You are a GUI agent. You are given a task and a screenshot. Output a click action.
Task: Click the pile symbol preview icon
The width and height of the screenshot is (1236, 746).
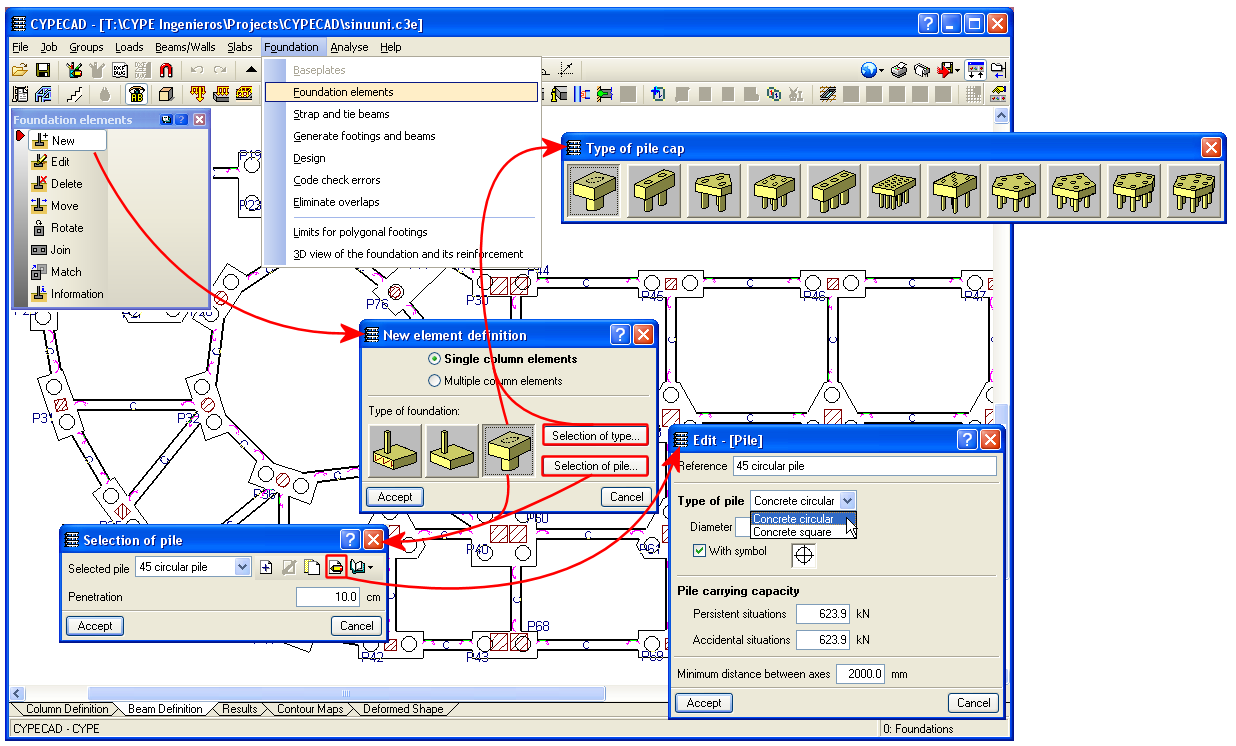(x=804, y=554)
